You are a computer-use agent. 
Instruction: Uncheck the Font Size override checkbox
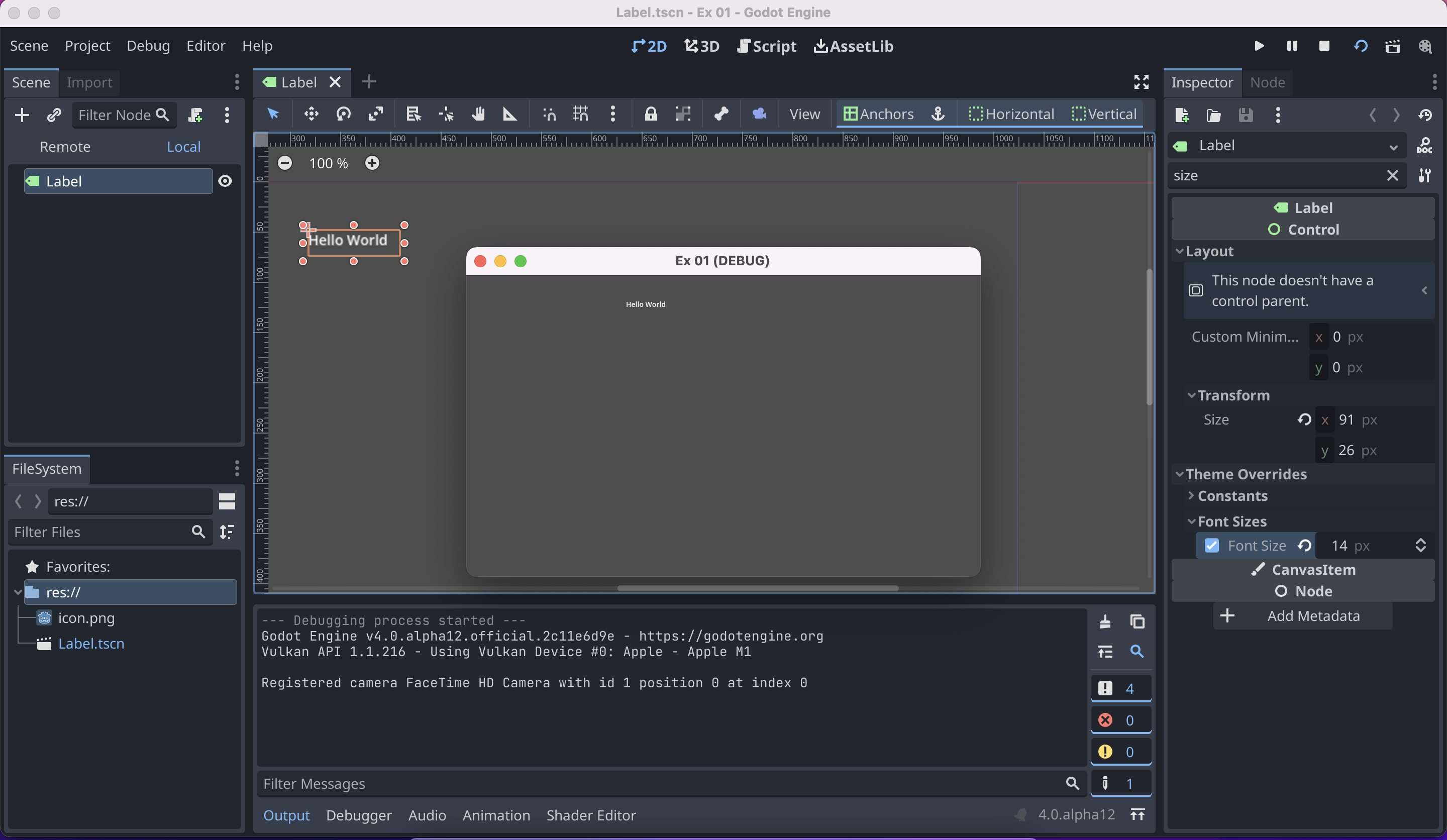tap(1211, 546)
